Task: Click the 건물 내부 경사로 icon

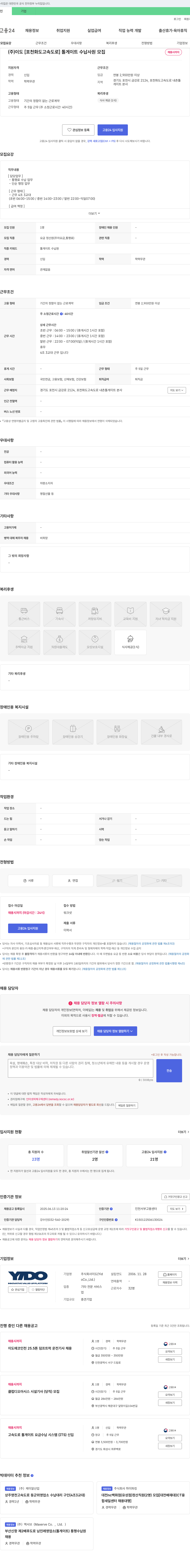Action: (x=161, y=732)
